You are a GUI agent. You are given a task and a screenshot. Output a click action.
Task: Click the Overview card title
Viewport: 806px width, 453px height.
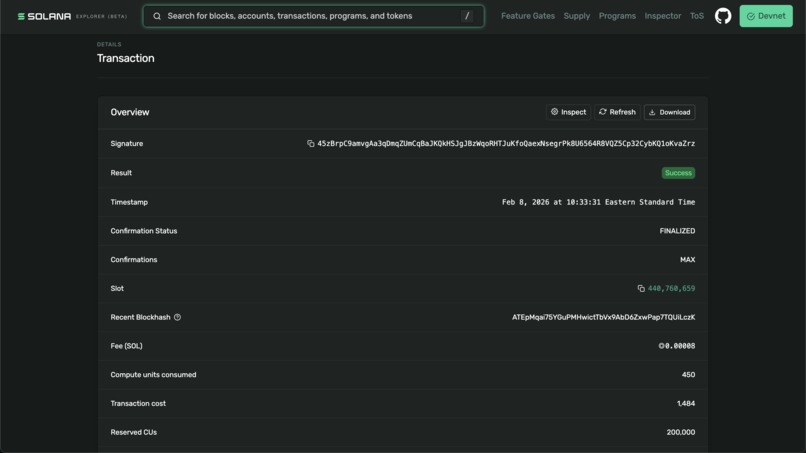(x=130, y=112)
